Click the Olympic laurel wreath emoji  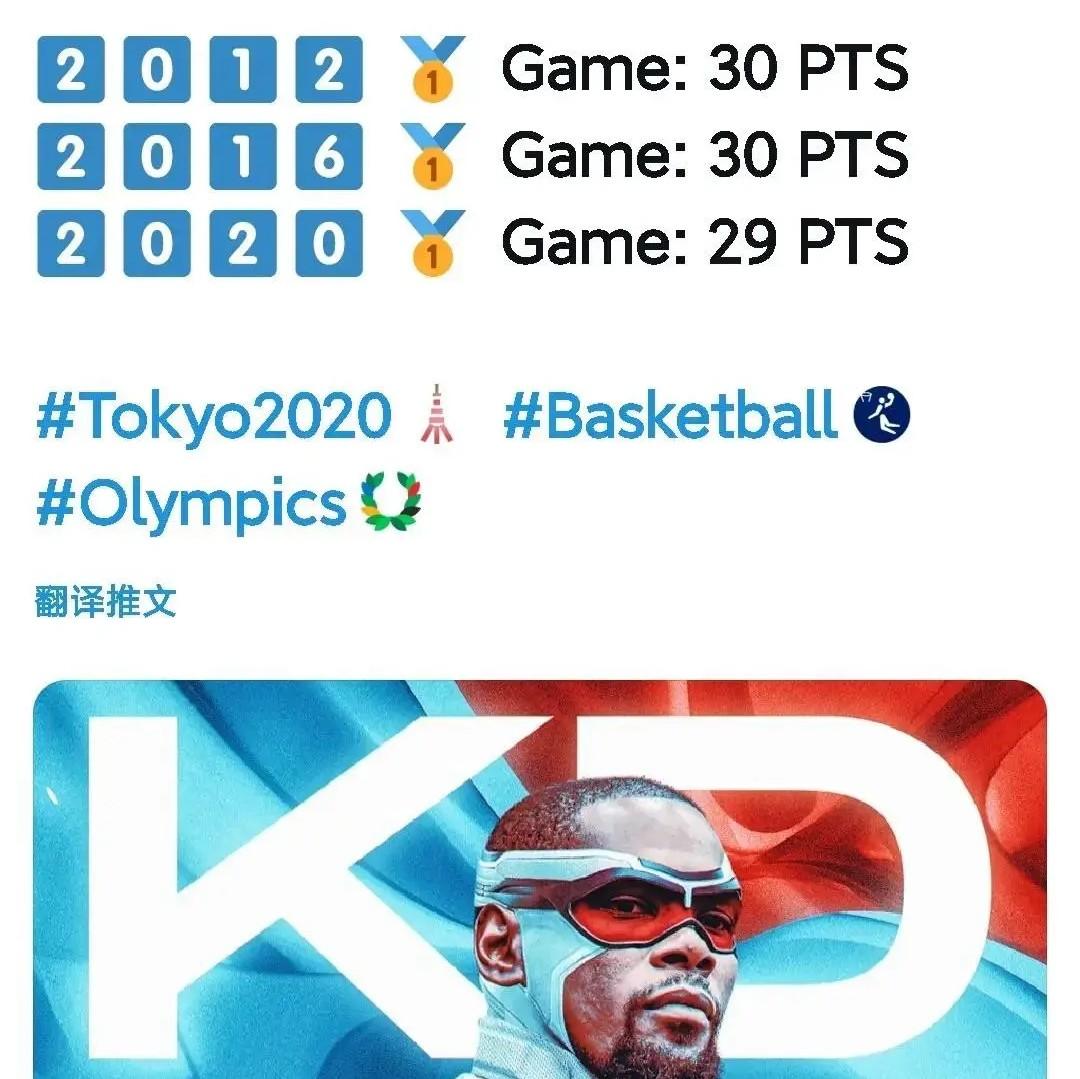(x=392, y=505)
